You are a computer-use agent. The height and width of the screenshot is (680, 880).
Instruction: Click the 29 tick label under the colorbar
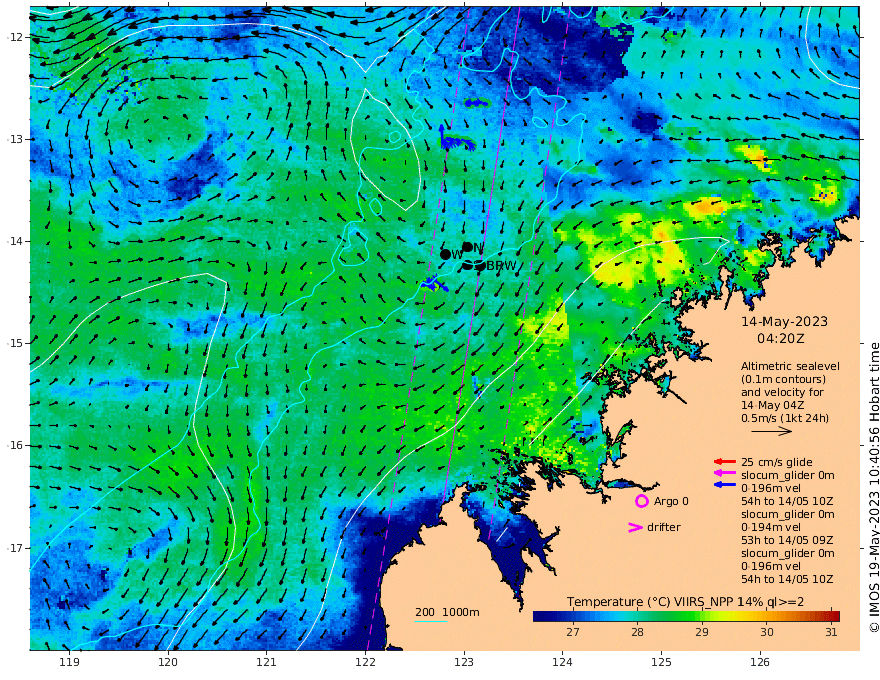tap(702, 632)
